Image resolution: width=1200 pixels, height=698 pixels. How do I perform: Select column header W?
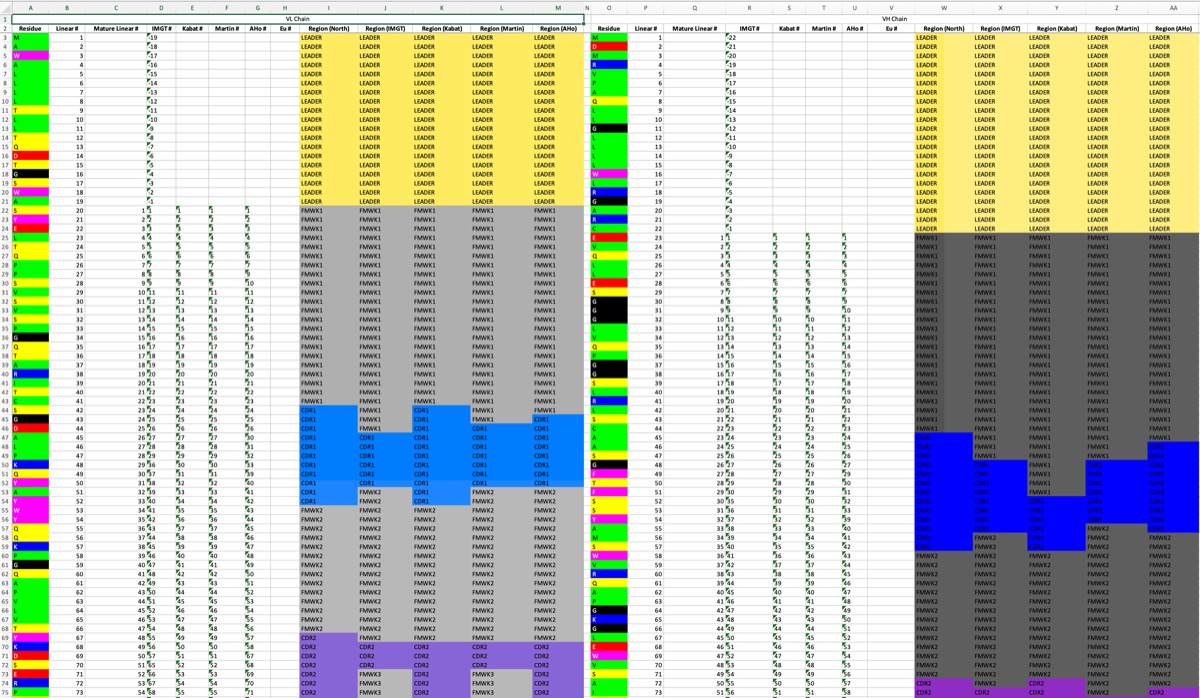(943, 7)
